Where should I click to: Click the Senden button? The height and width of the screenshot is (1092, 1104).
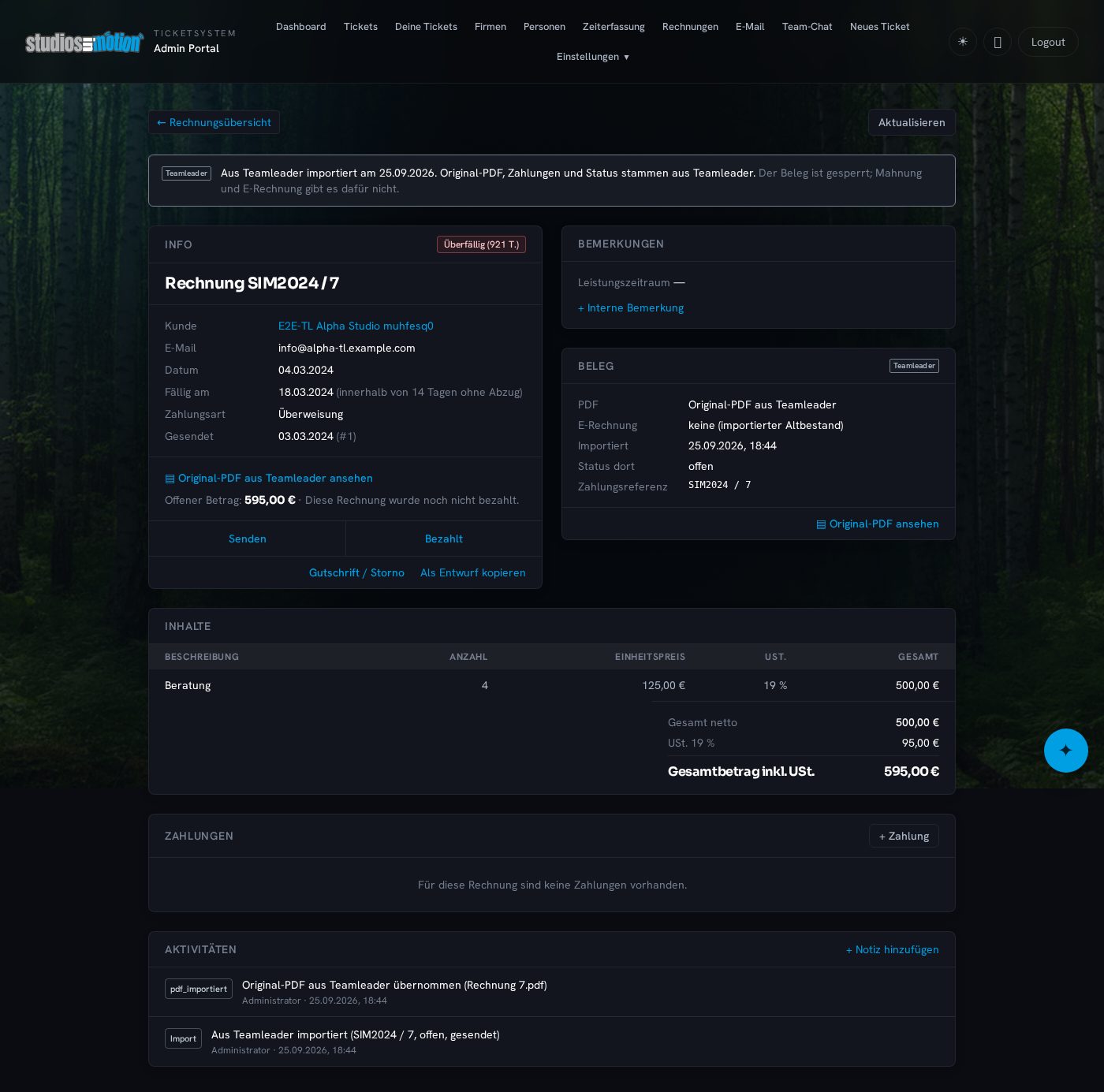[x=248, y=539]
